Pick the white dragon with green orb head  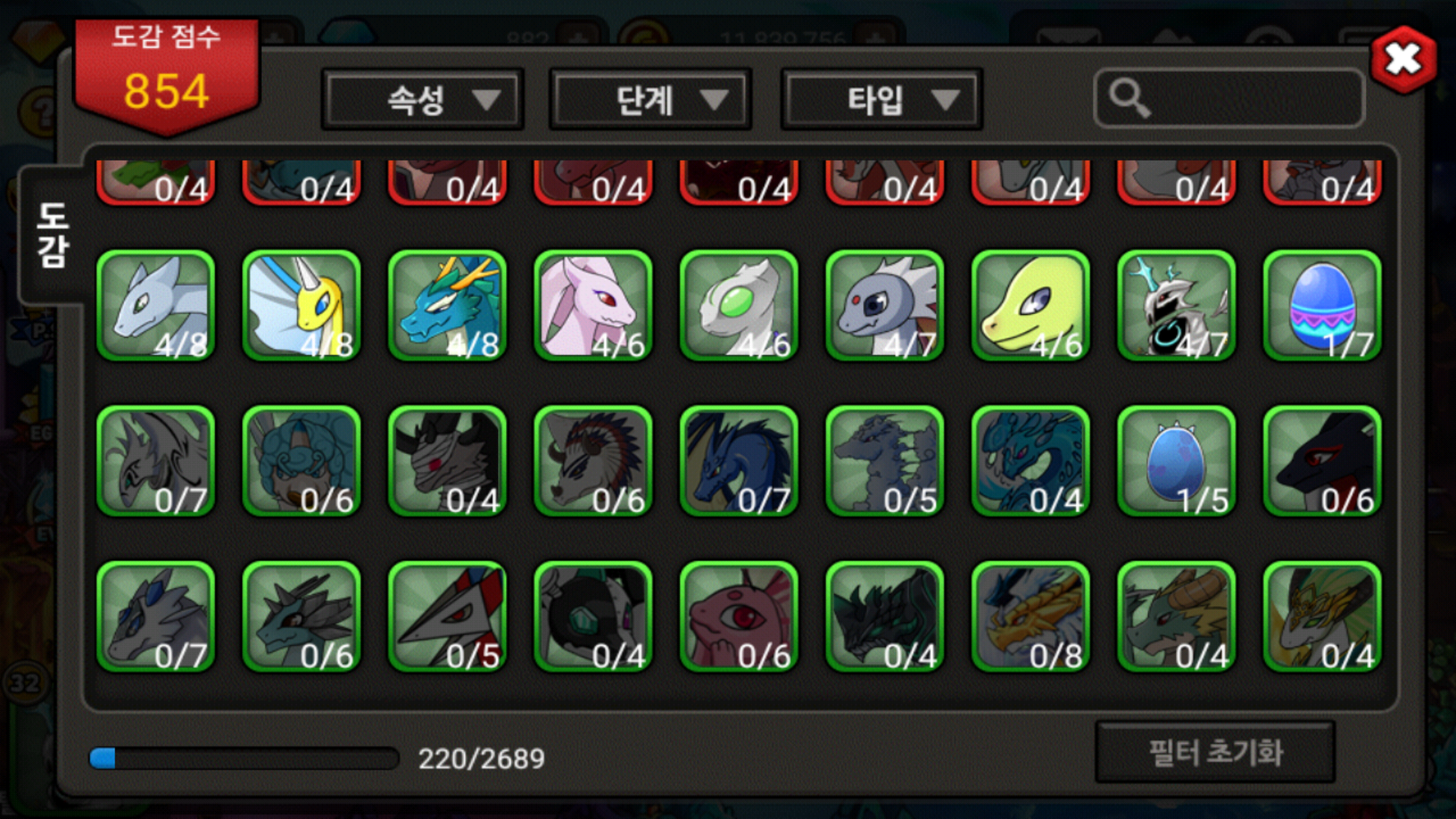(x=739, y=306)
